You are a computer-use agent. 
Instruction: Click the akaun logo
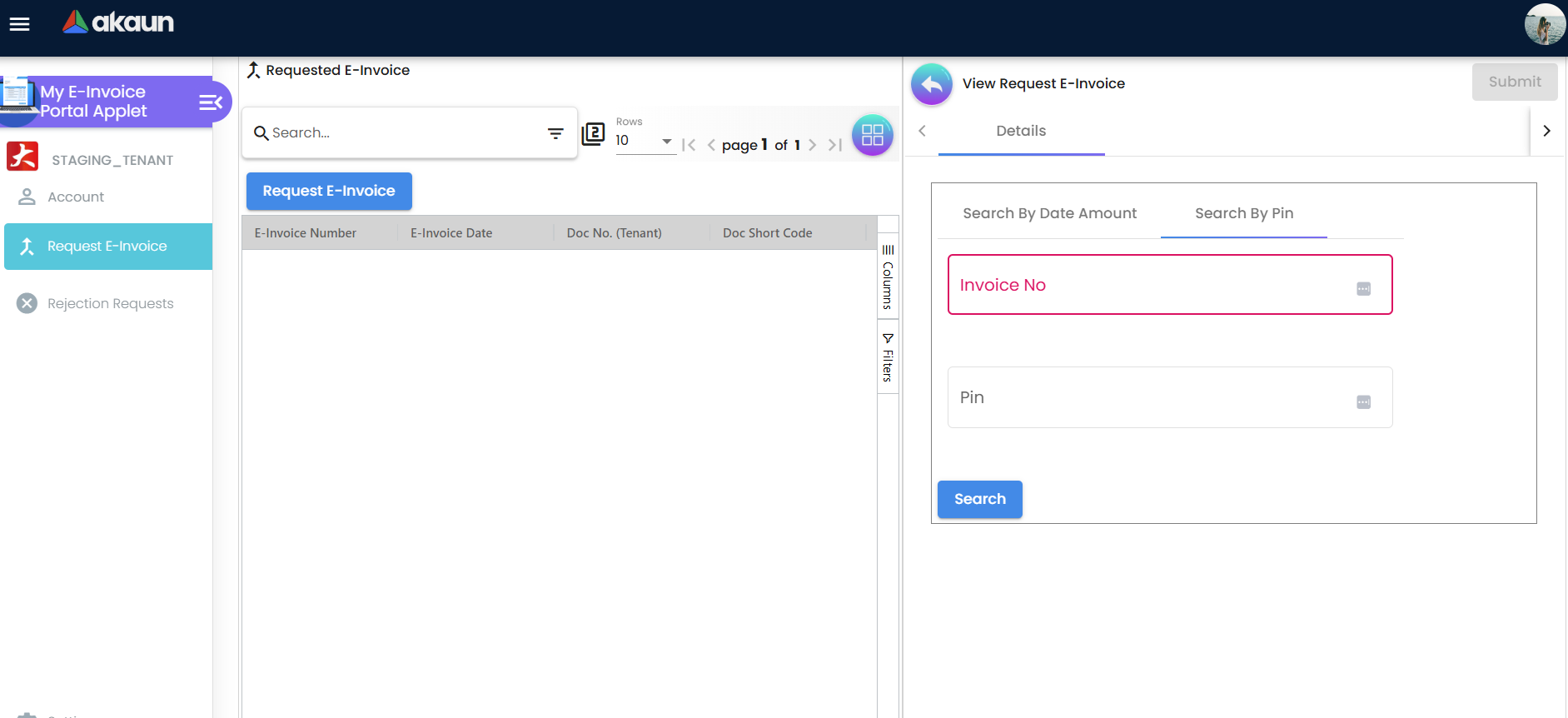[x=118, y=22]
